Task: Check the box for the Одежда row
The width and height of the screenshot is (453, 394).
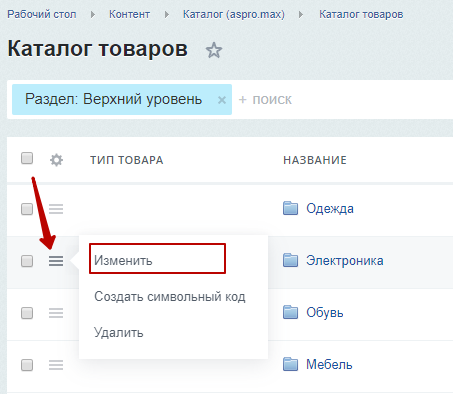Action: [27, 209]
